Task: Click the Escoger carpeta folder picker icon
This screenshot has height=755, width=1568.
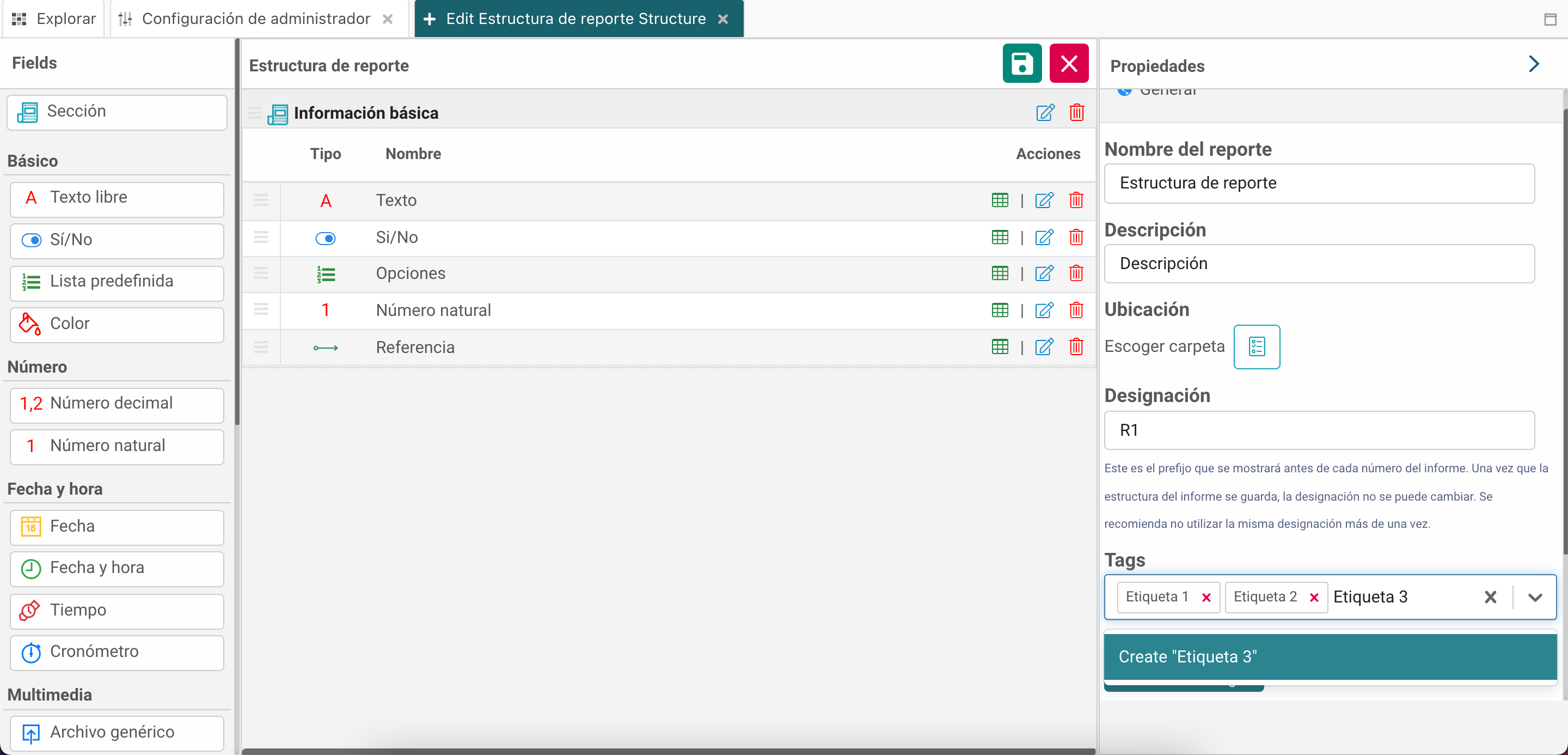Action: [x=1257, y=346]
